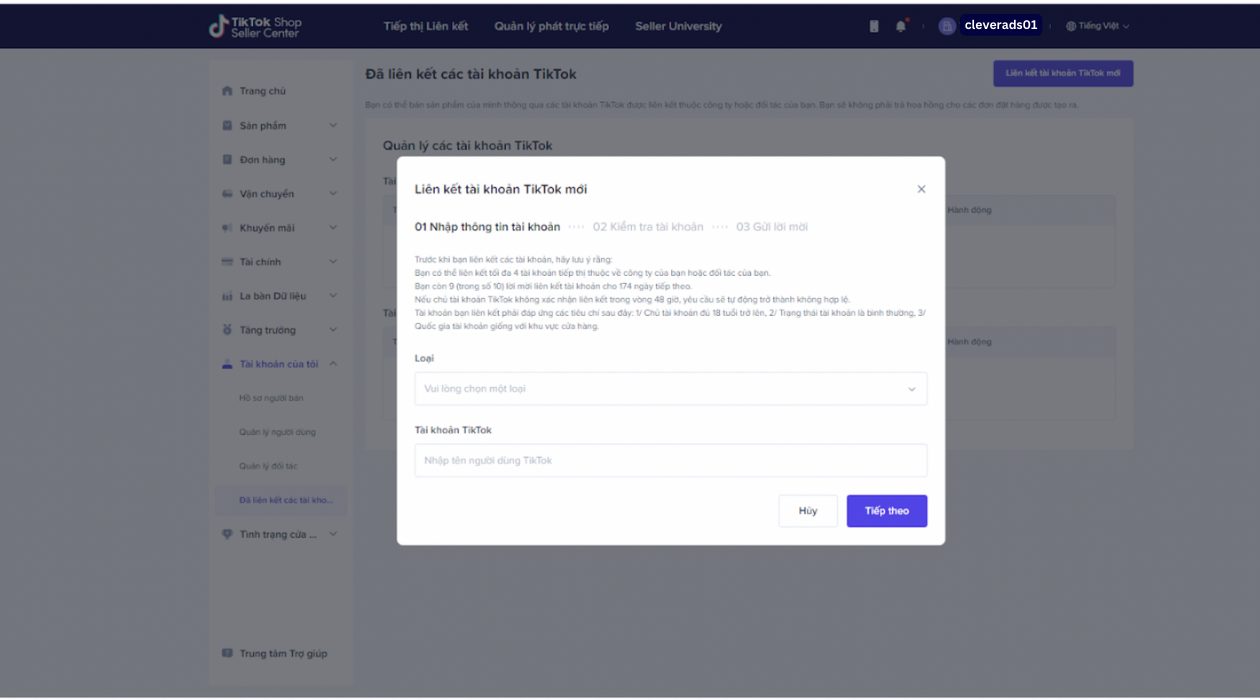The width and height of the screenshot is (1260, 700).
Task: Close the Liên kết tài khoản dialog
Action: (921, 189)
